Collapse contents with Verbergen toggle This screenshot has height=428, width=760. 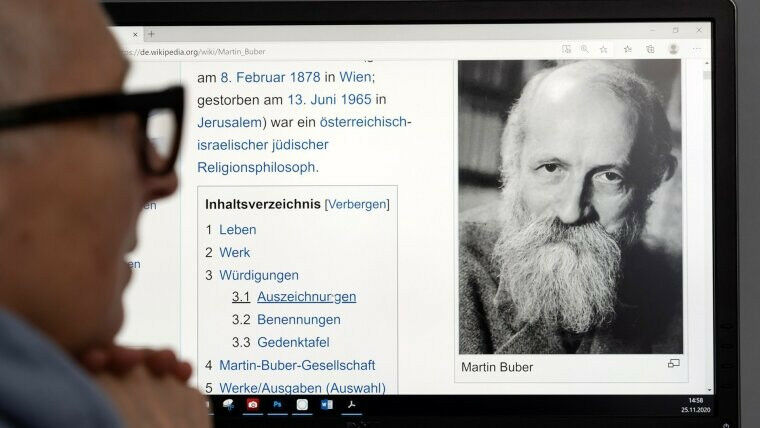[x=357, y=204]
